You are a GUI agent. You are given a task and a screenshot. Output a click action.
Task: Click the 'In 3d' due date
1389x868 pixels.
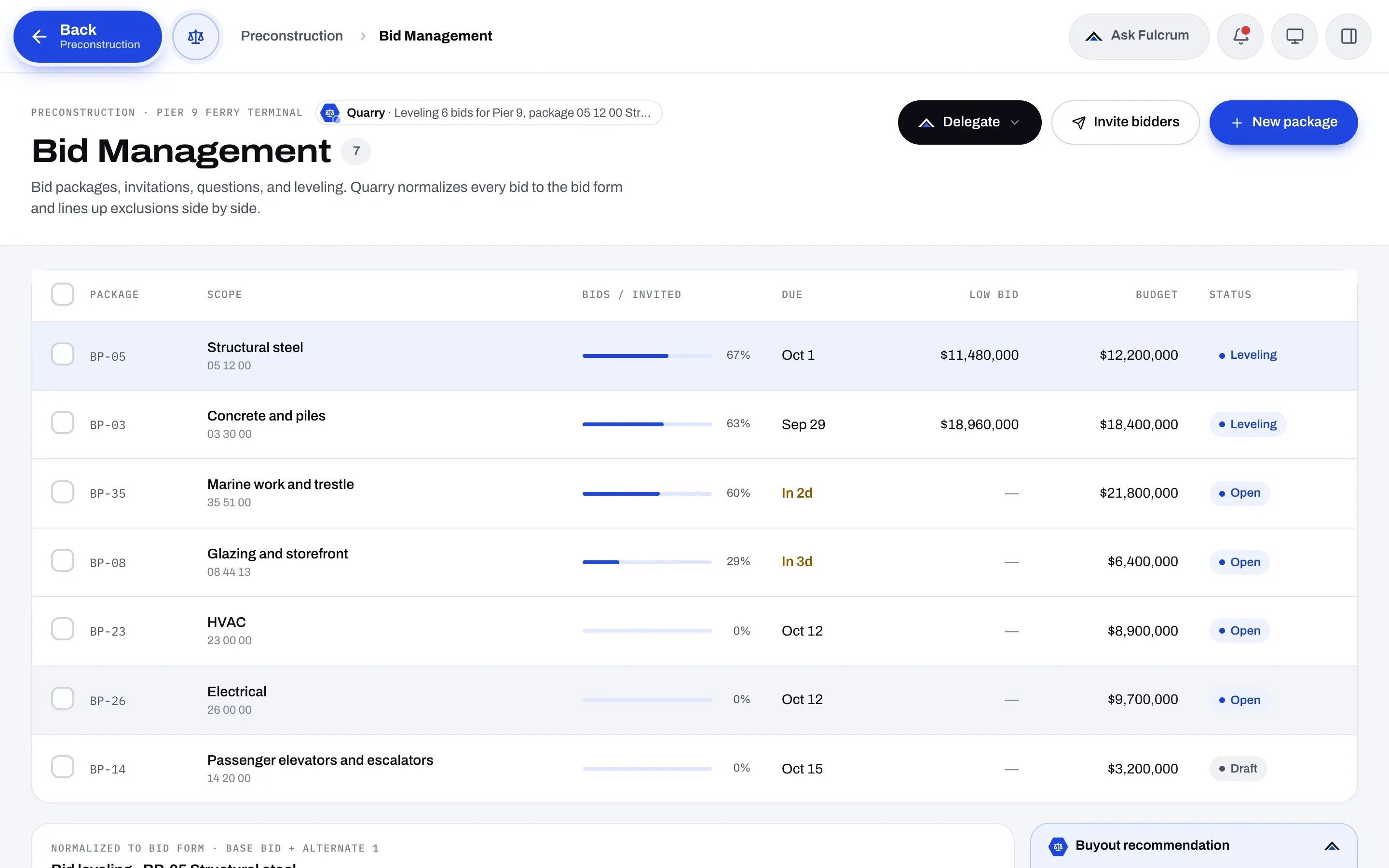[x=797, y=561]
